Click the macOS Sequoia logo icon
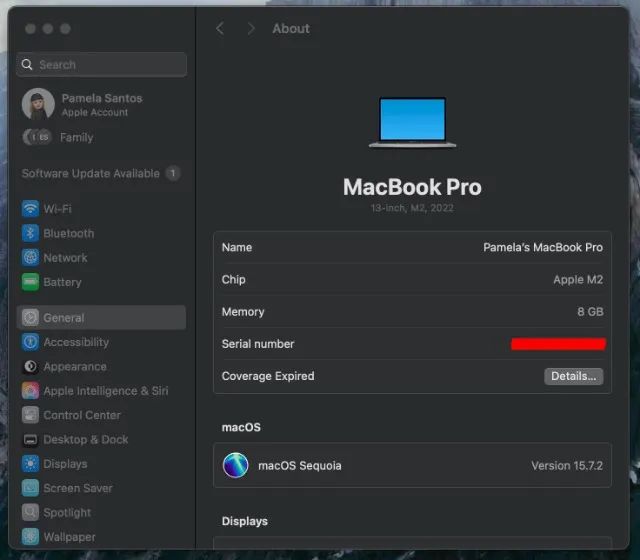This screenshot has width=640, height=560. pyautogui.click(x=236, y=465)
